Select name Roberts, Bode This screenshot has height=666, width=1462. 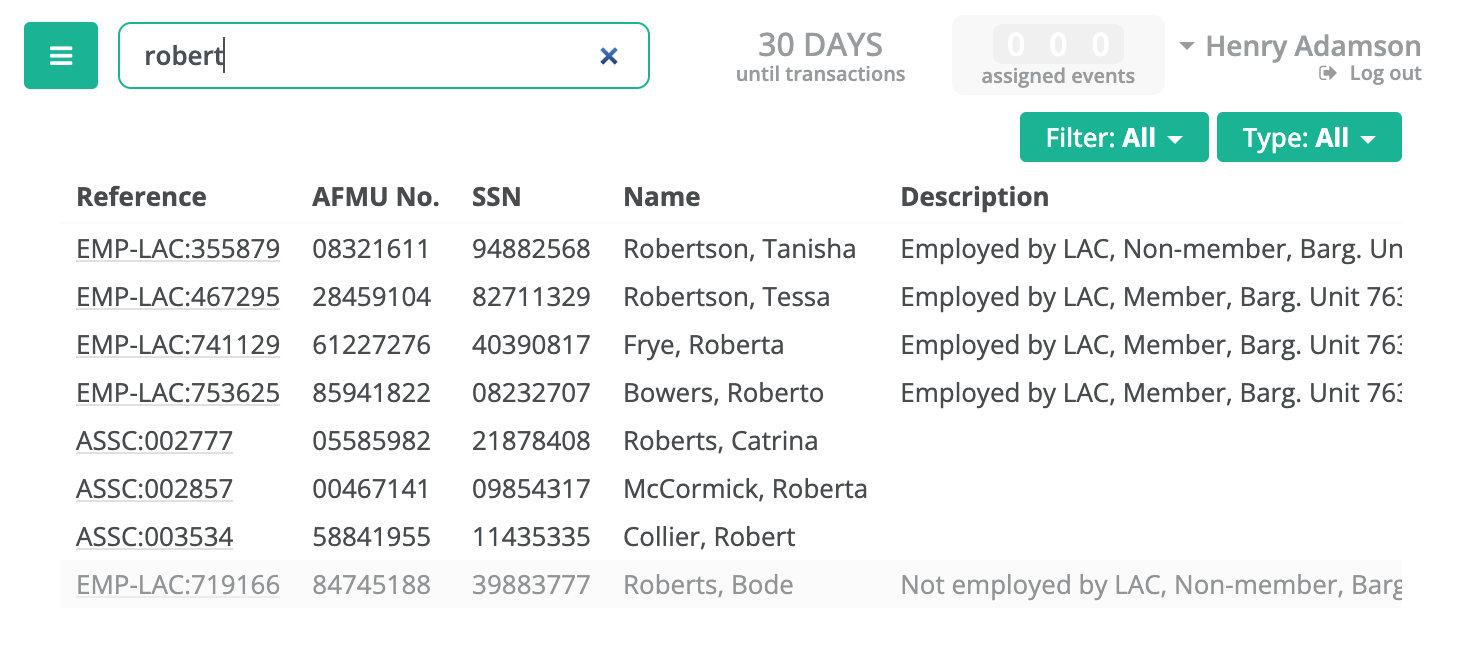pyautogui.click(x=708, y=585)
